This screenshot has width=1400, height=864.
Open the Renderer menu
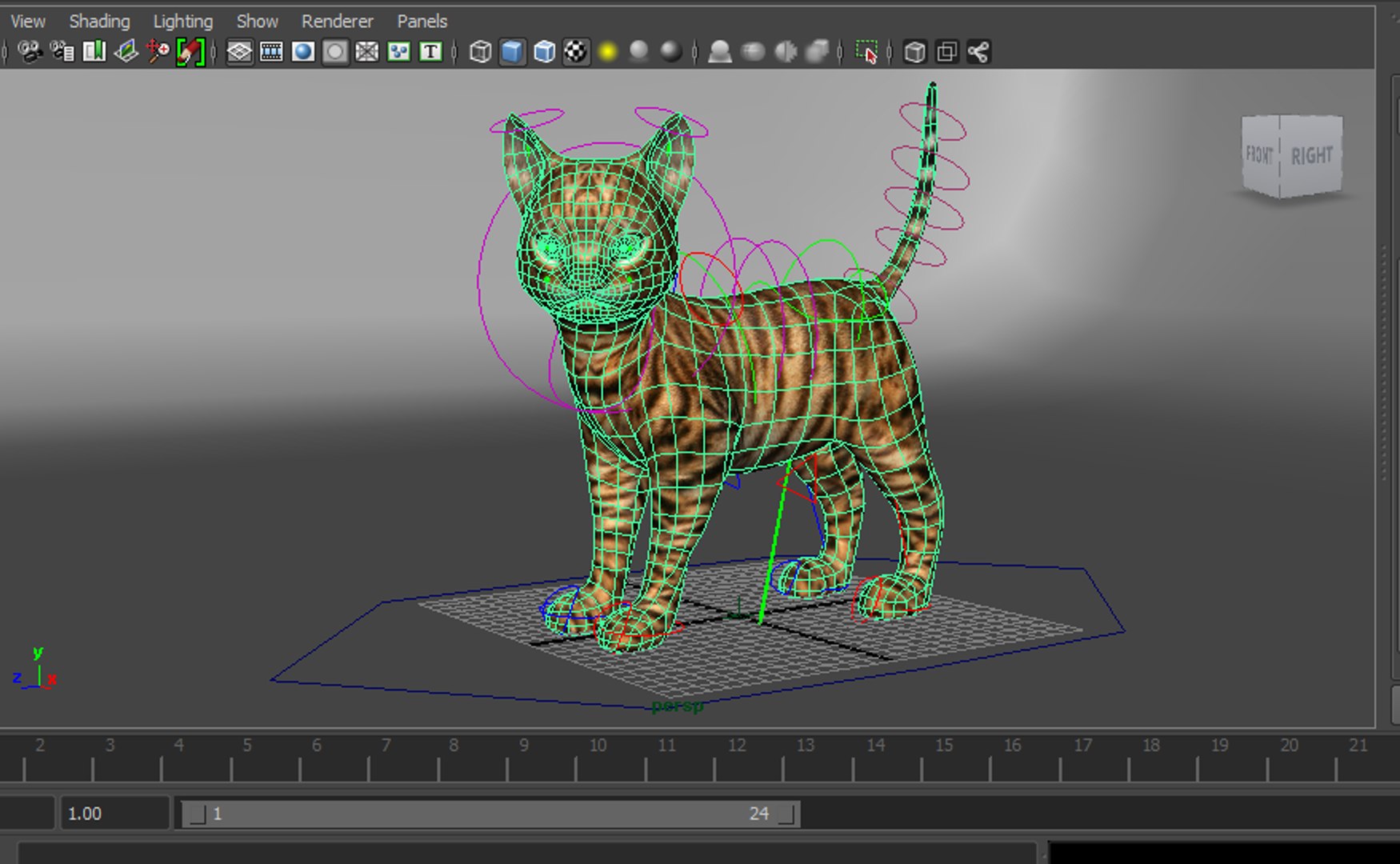(337, 21)
